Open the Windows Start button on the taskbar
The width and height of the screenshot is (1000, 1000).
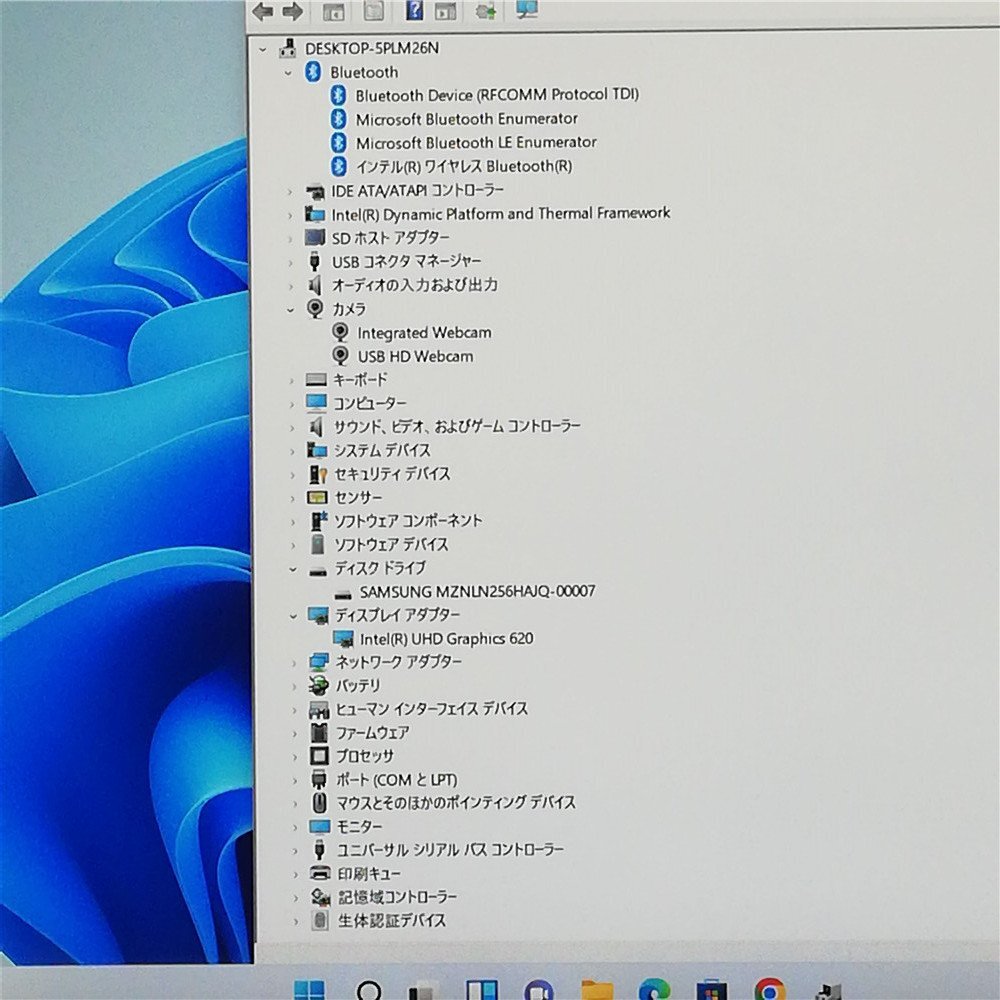(309, 990)
